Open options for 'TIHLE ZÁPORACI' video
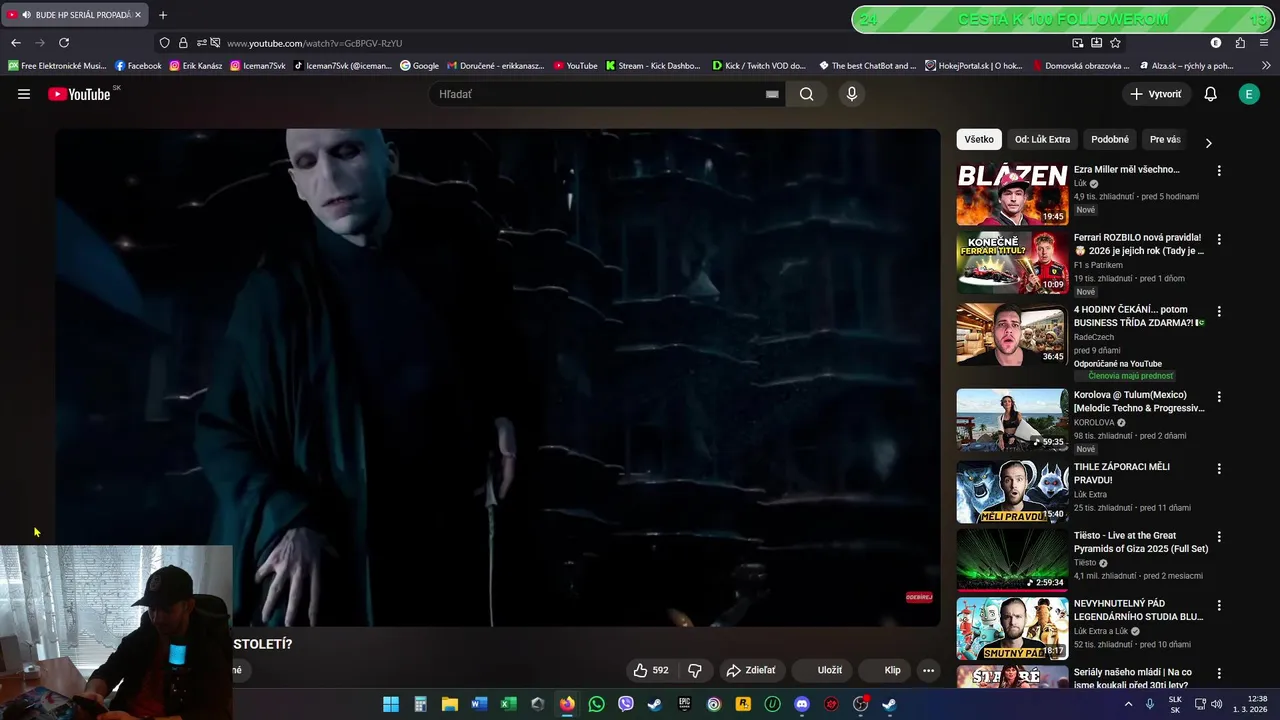The width and height of the screenshot is (1280, 720). tap(1218, 469)
